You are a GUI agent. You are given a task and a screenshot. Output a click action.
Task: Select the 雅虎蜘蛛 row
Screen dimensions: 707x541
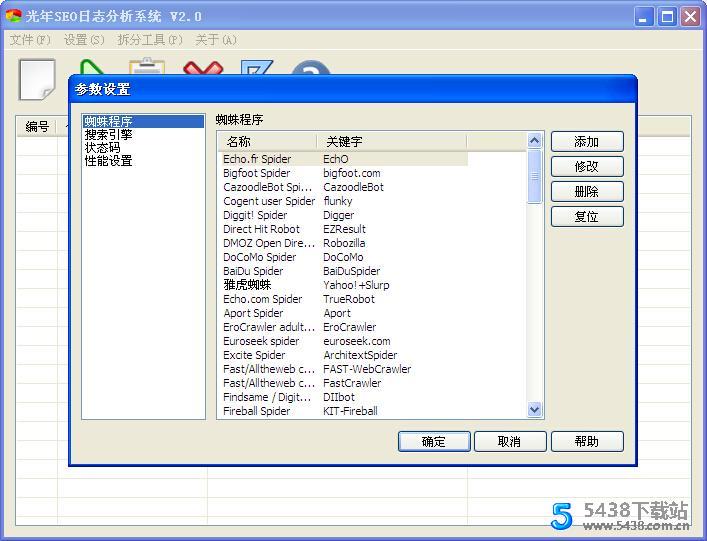[343, 285]
